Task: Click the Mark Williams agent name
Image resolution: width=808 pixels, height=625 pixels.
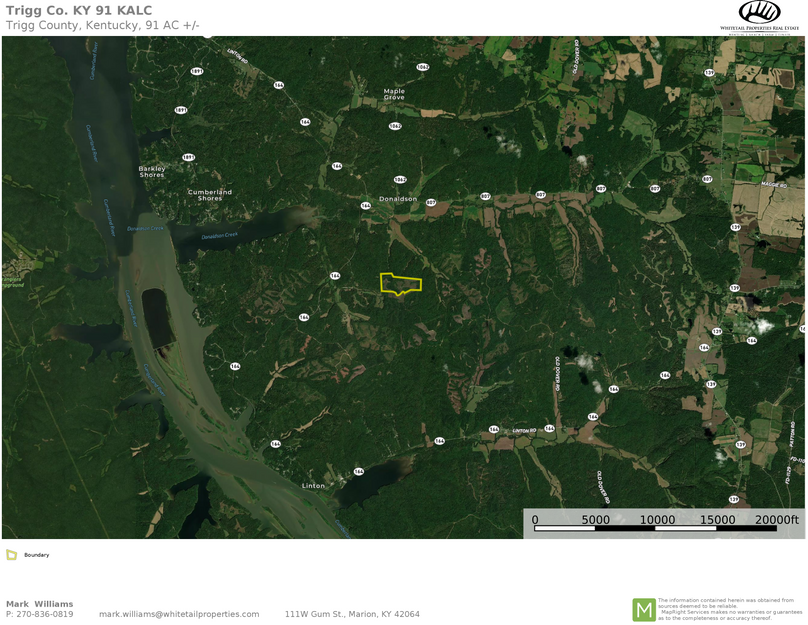Action: point(40,604)
